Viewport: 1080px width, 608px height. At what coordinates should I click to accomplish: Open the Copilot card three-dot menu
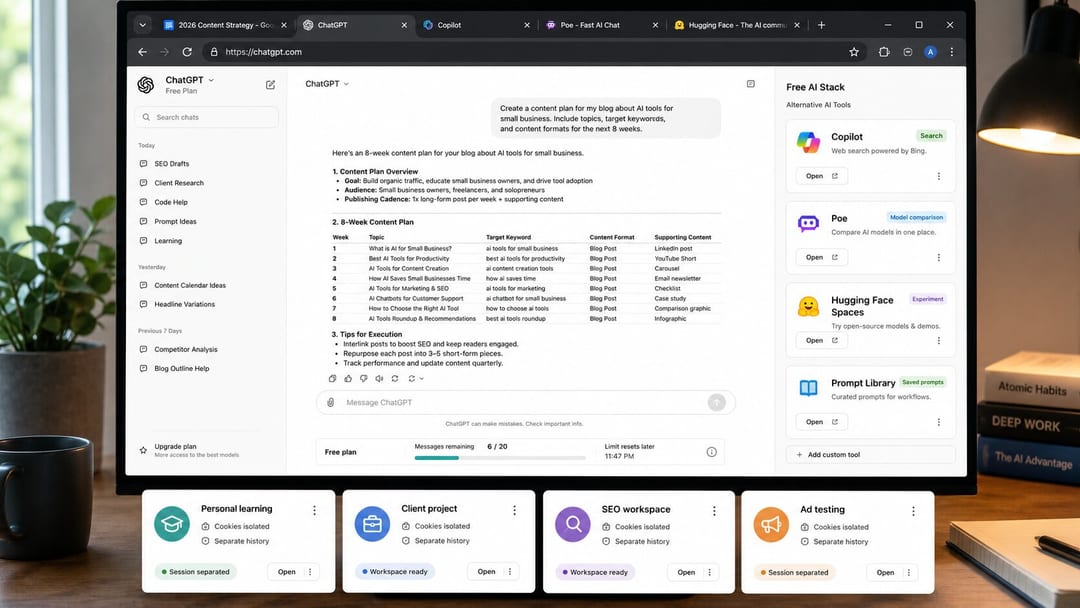click(939, 176)
